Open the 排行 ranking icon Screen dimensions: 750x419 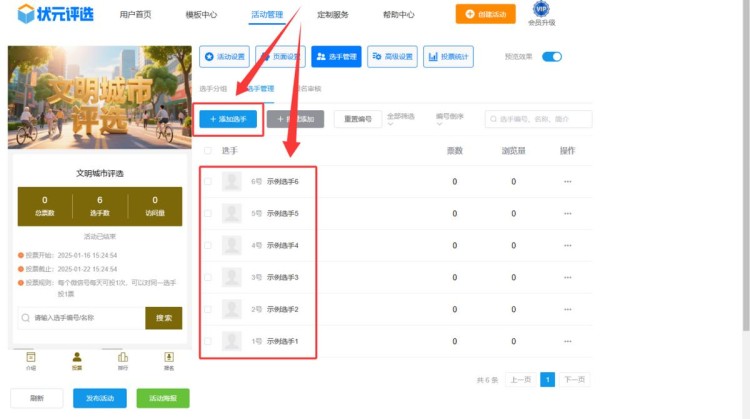click(x=123, y=361)
